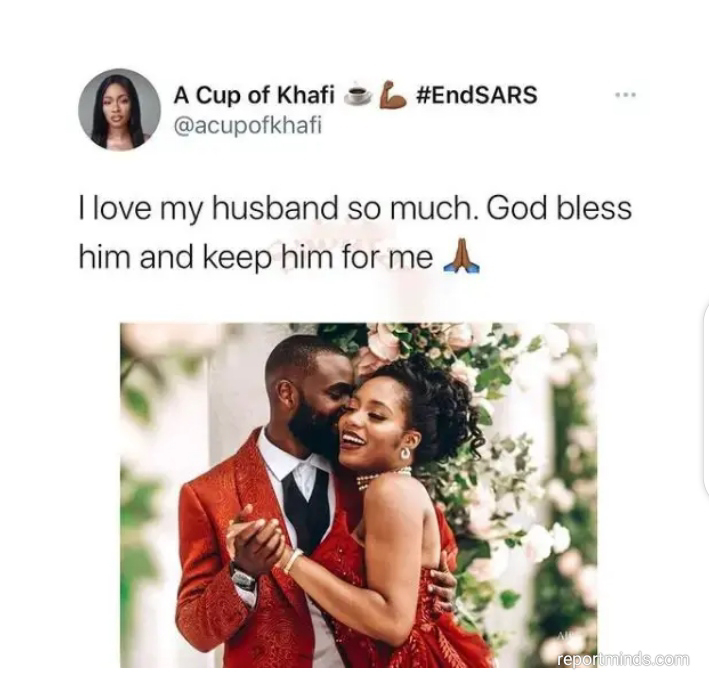This screenshot has height=692, width=709.
Task: Click the flexed bicep emoji beside the name
Action: point(392,95)
